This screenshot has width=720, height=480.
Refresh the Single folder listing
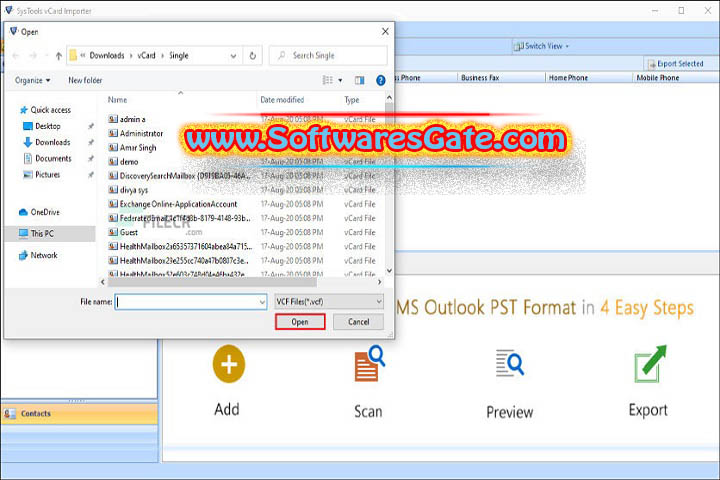(x=253, y=56)
